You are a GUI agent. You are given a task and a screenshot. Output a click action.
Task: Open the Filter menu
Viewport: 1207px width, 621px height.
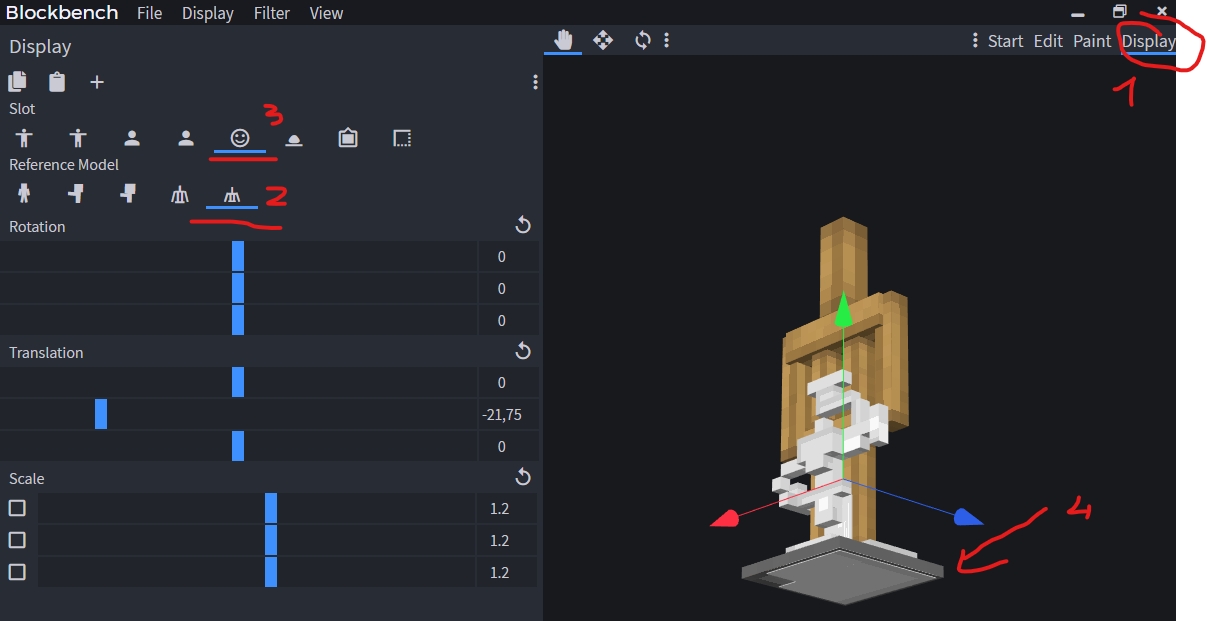tap(272, 13)
